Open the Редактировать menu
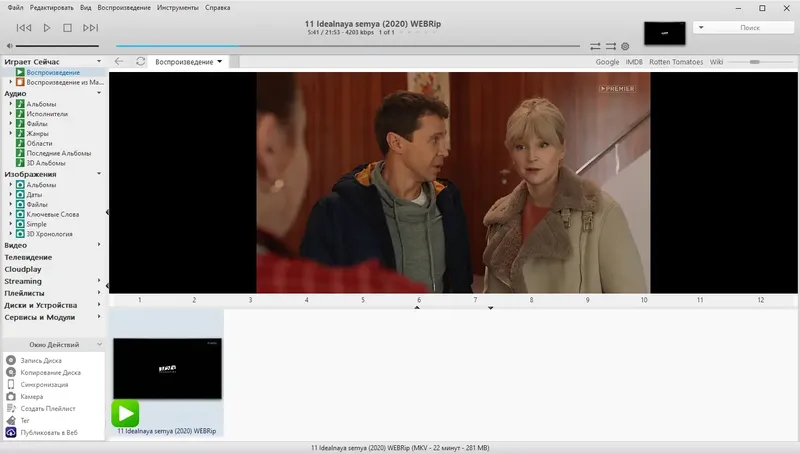The image size is (800, 454). (x=52, y=8)
